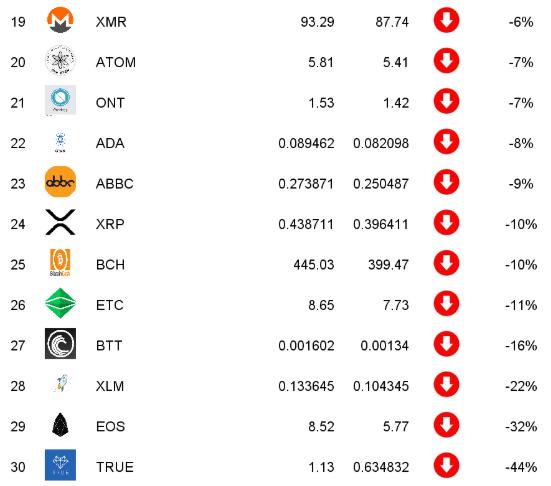This screenshot has height=486, width=551.
Task: Click the red down arrow in EOS row
Action: click(x=446, y=425)
